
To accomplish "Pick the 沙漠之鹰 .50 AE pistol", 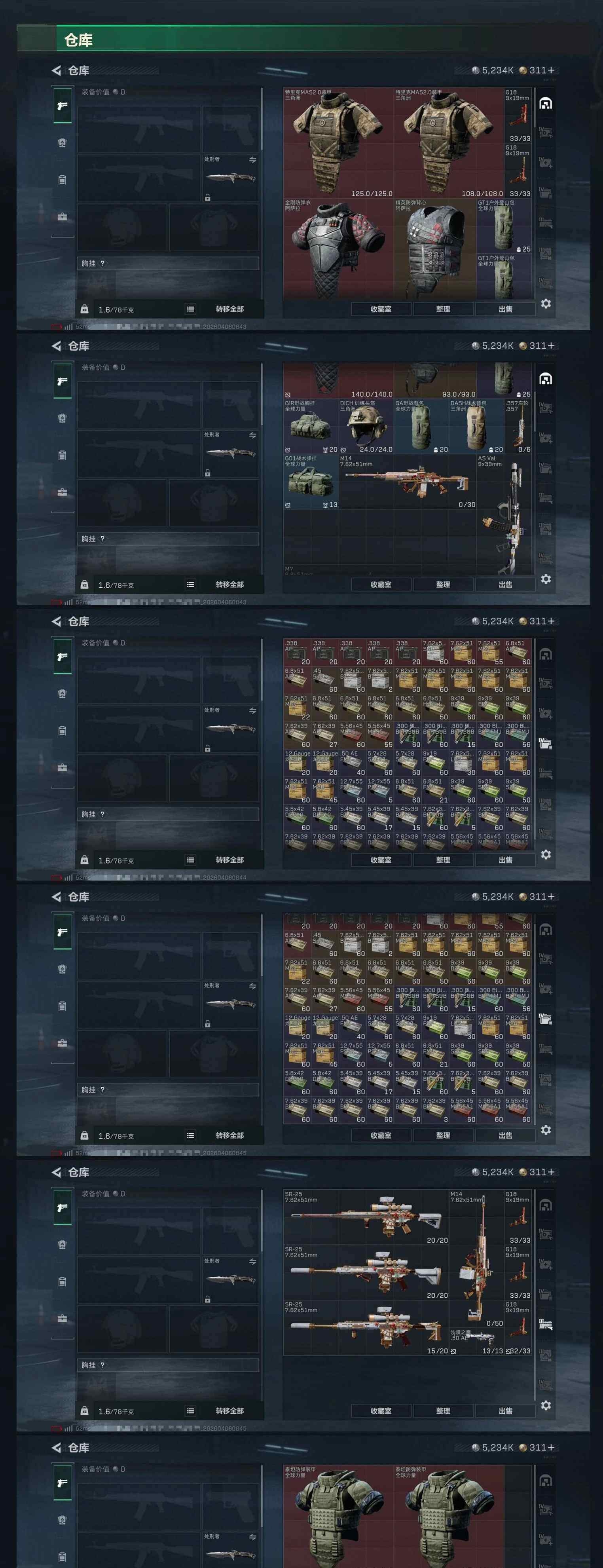I will (x=476, y=1342).
